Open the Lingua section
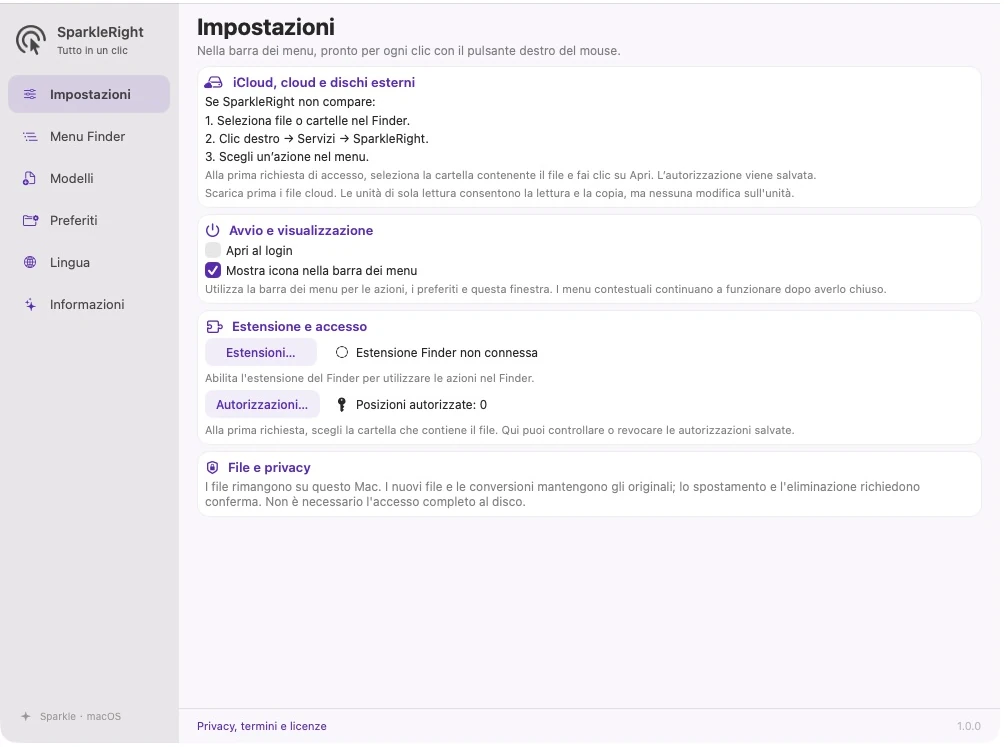1008x747 pixels. [89, 262]
